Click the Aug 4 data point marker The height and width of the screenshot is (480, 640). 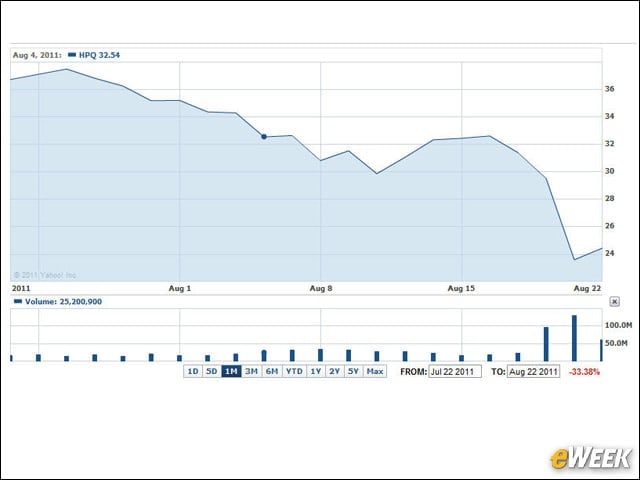click(264, 137)
